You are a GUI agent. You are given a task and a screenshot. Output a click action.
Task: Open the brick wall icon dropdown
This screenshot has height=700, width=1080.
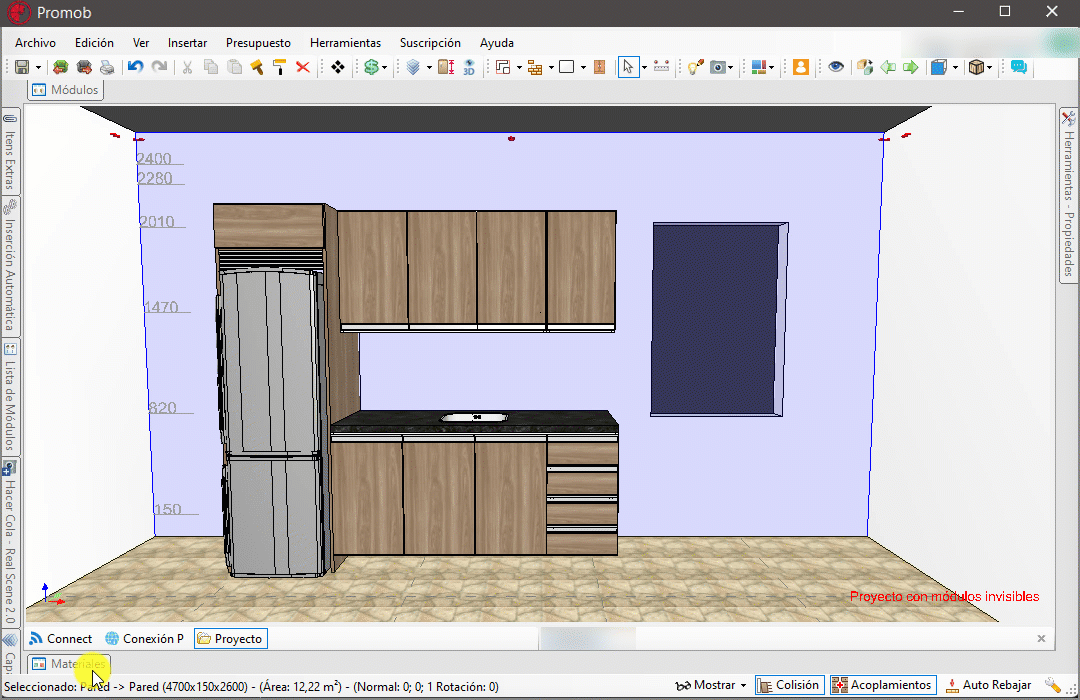[551, 68]
